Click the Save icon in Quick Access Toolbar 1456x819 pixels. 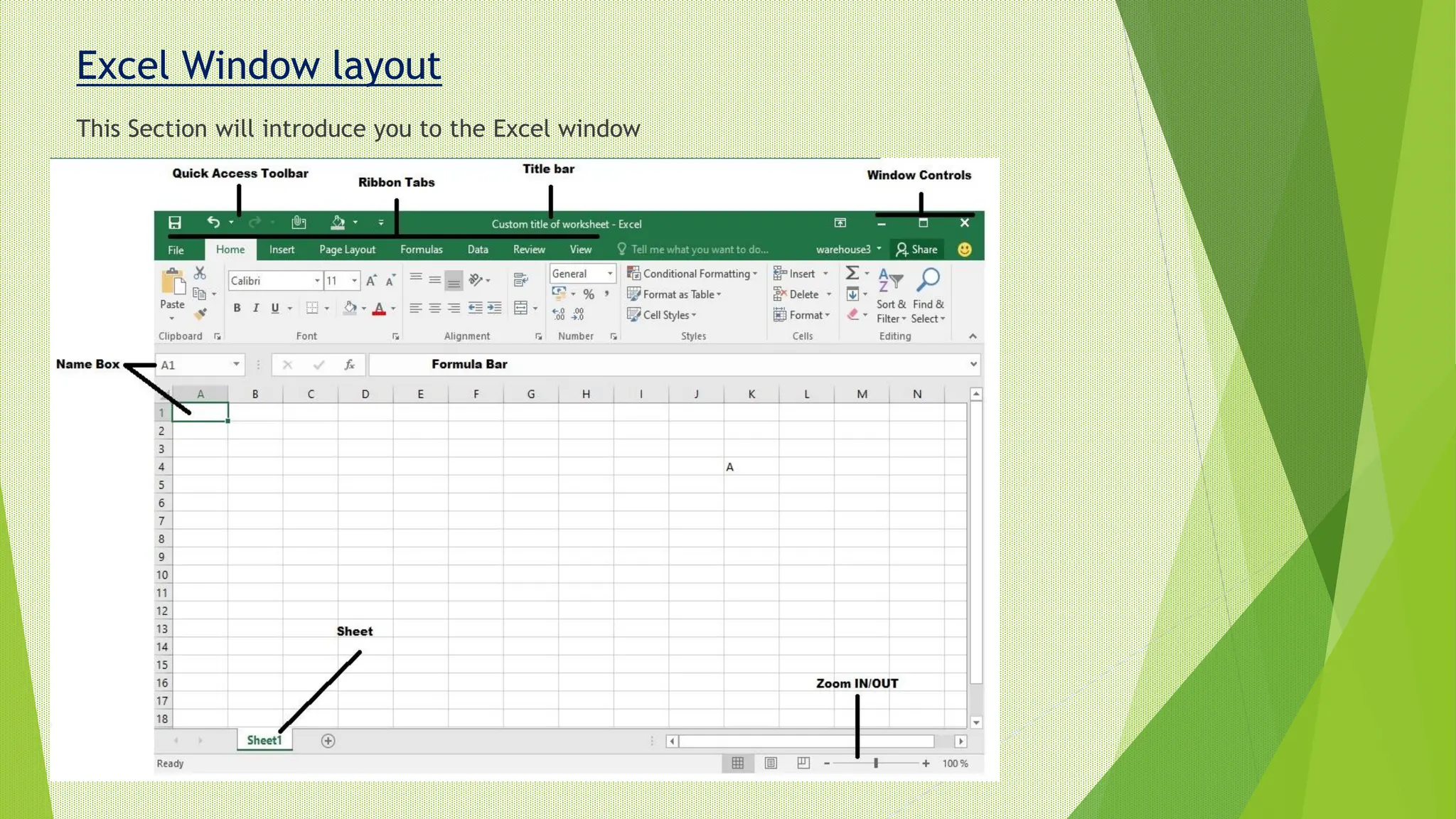[x=174, y=223]
